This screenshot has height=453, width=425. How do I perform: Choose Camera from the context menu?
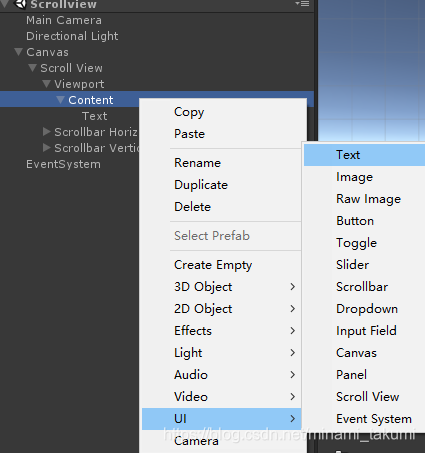[x=222, y=441]
